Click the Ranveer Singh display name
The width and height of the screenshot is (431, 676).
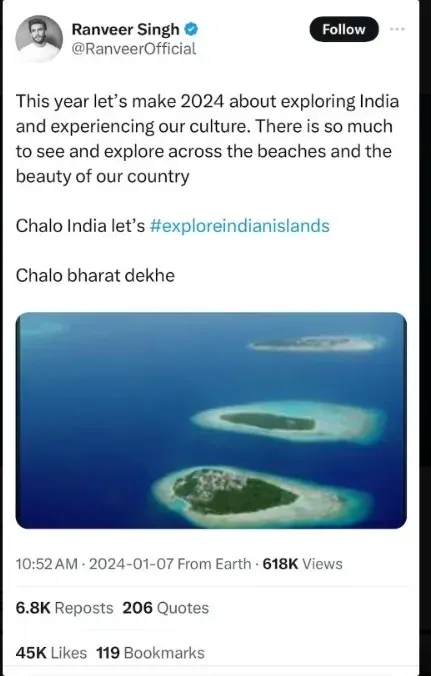click(x=125, y=29)
